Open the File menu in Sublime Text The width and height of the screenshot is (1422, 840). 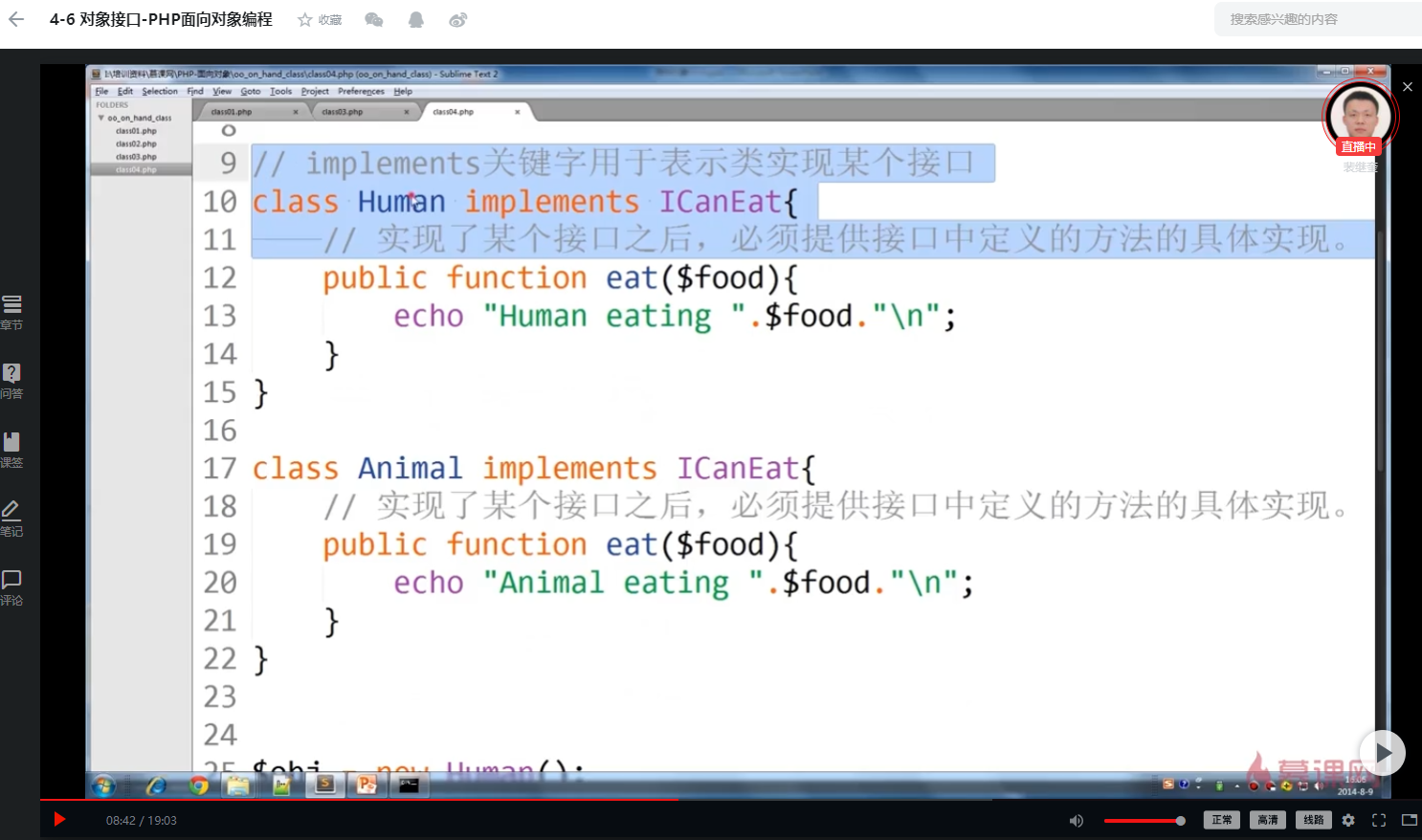(x=102, y=92)
